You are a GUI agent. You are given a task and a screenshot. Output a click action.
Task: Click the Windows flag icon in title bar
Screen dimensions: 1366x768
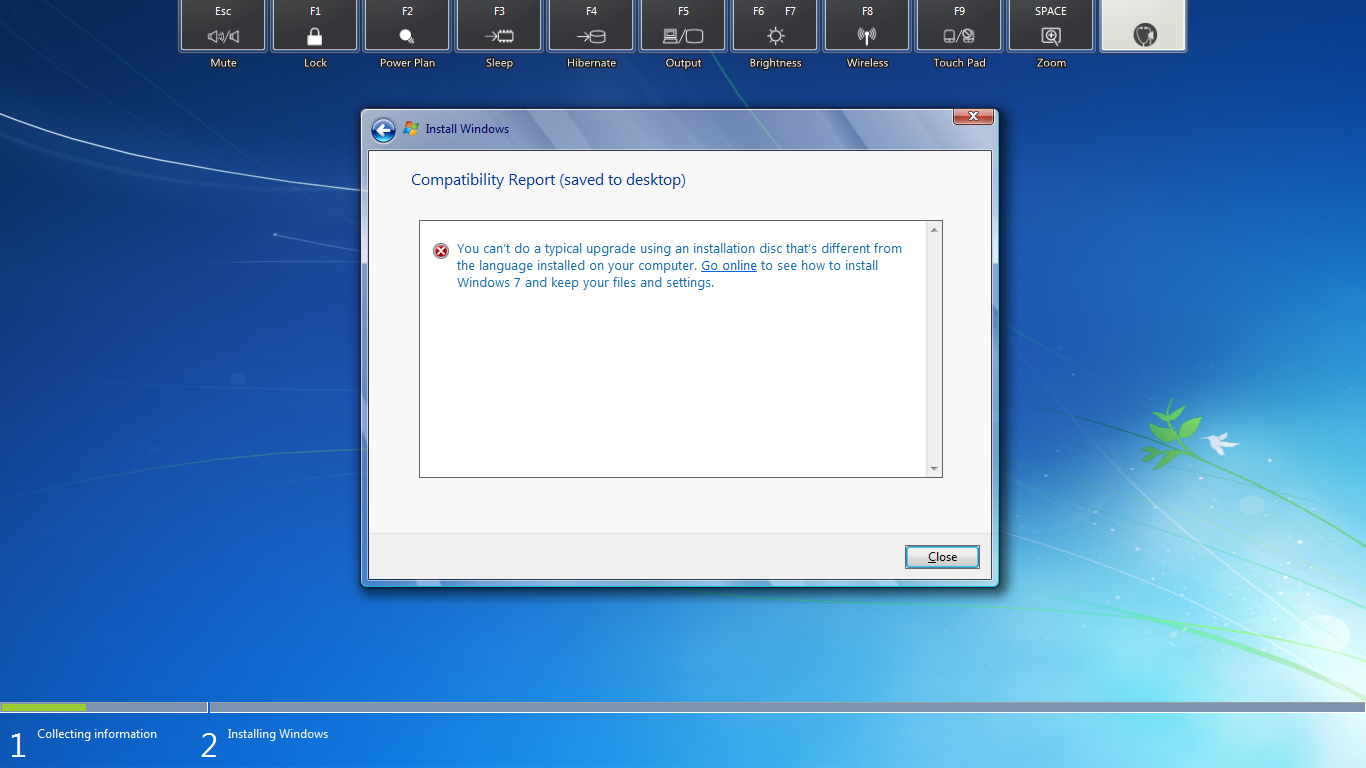411,129
